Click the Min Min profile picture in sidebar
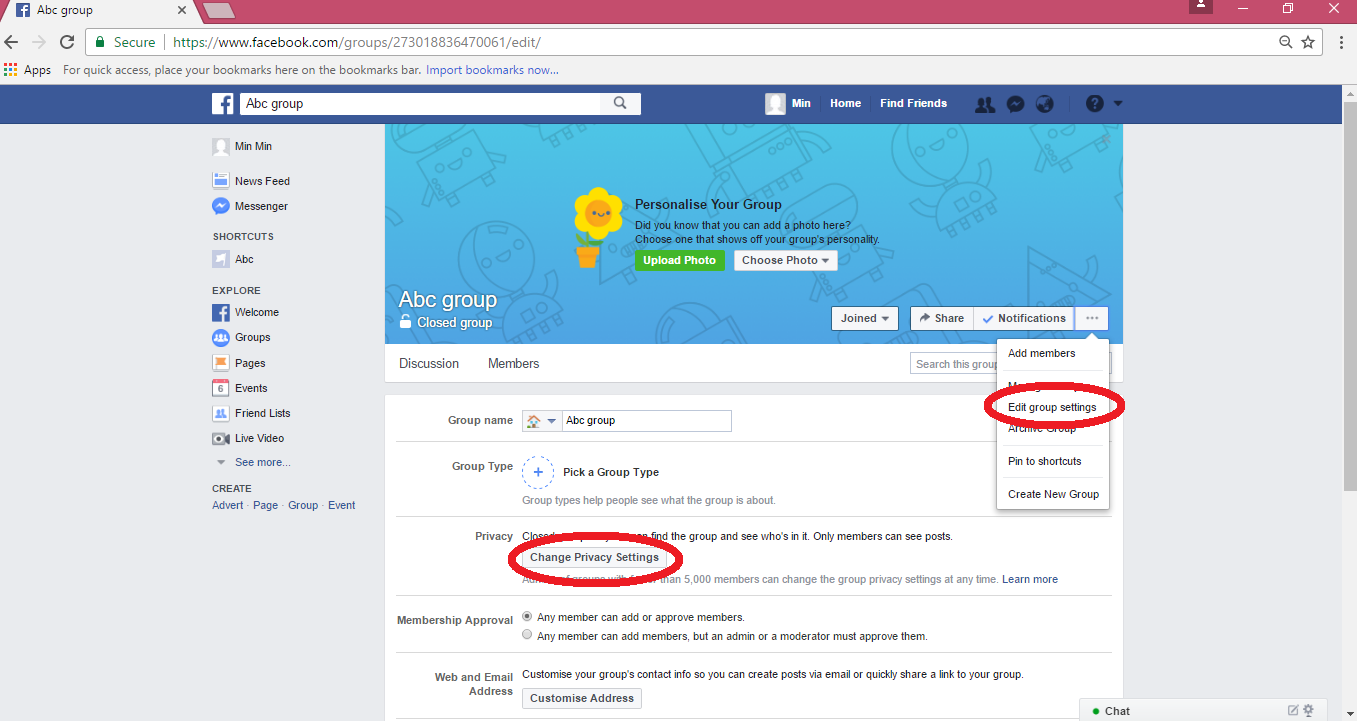 221,147
